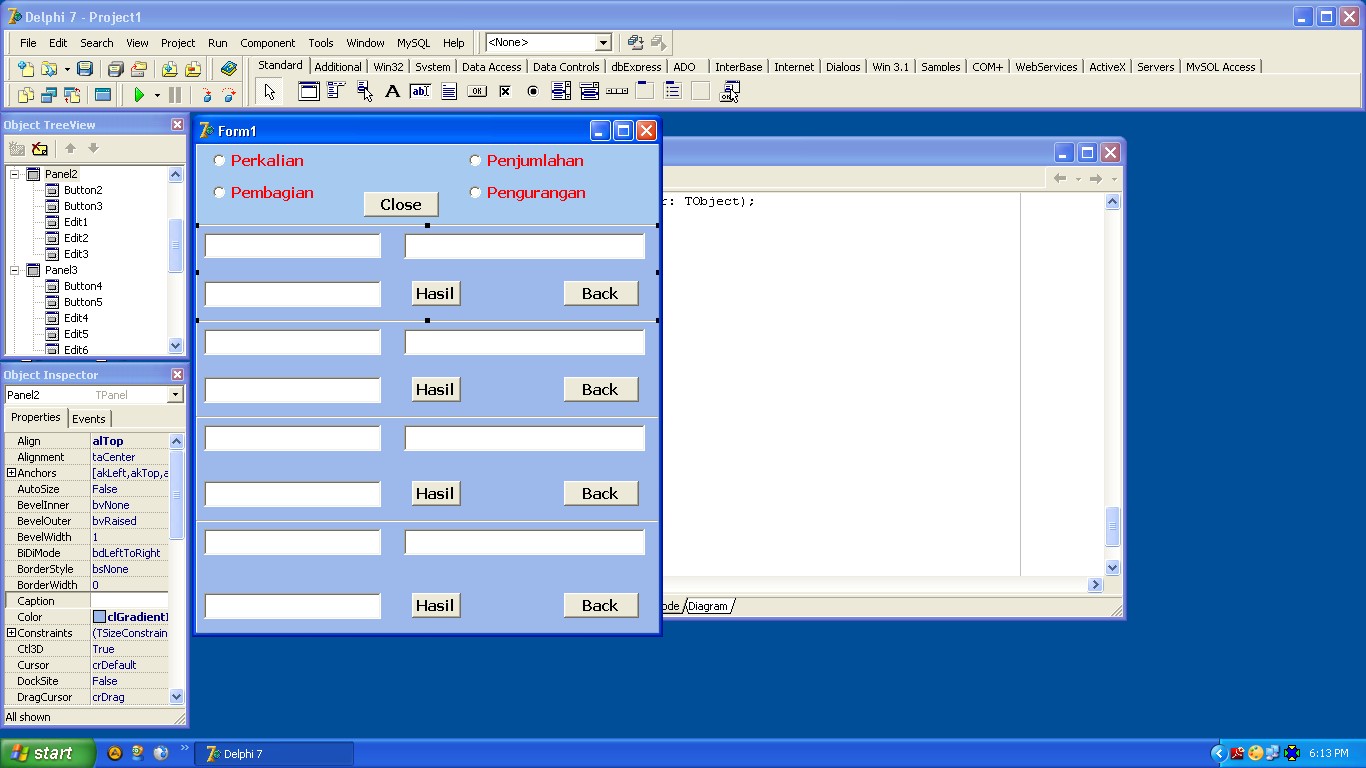Select the RadioButton component icon
This screenshot has width=1366, height=768.
point(533,91)
